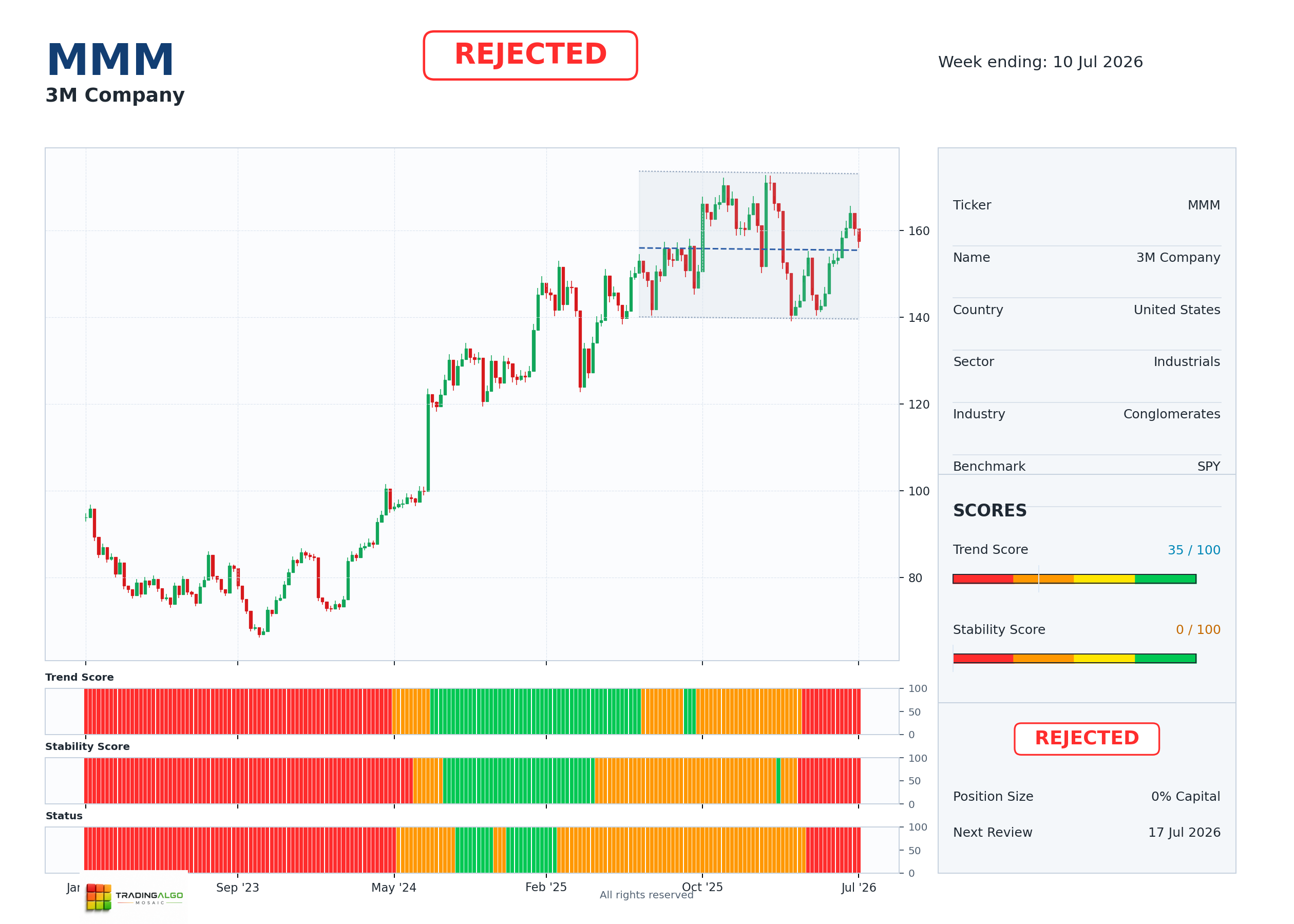Click the "May '24" date axis label
The width and height of the screenshot is (1294, 924).
(x=394, y=888)
